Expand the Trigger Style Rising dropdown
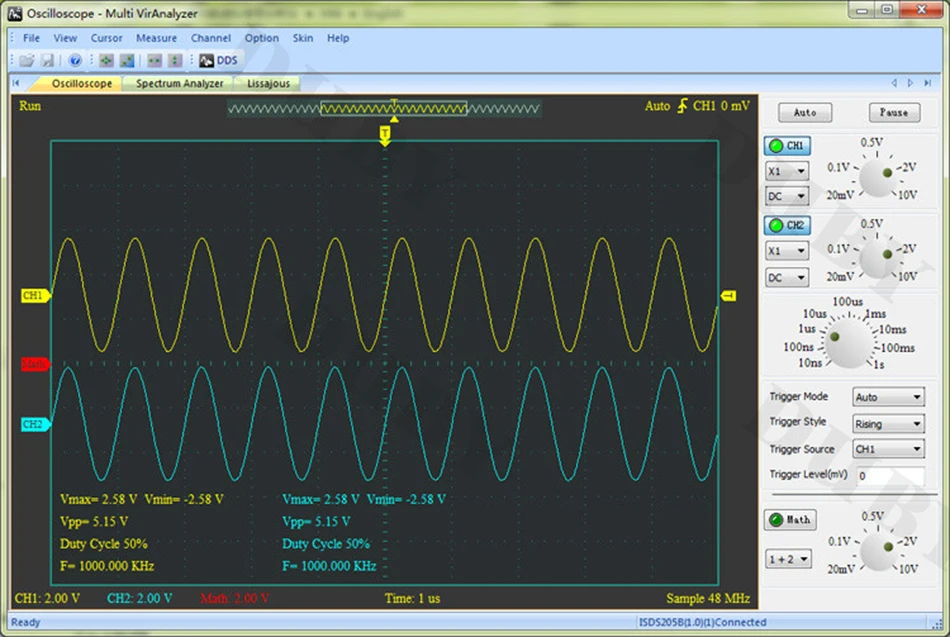 888,424
